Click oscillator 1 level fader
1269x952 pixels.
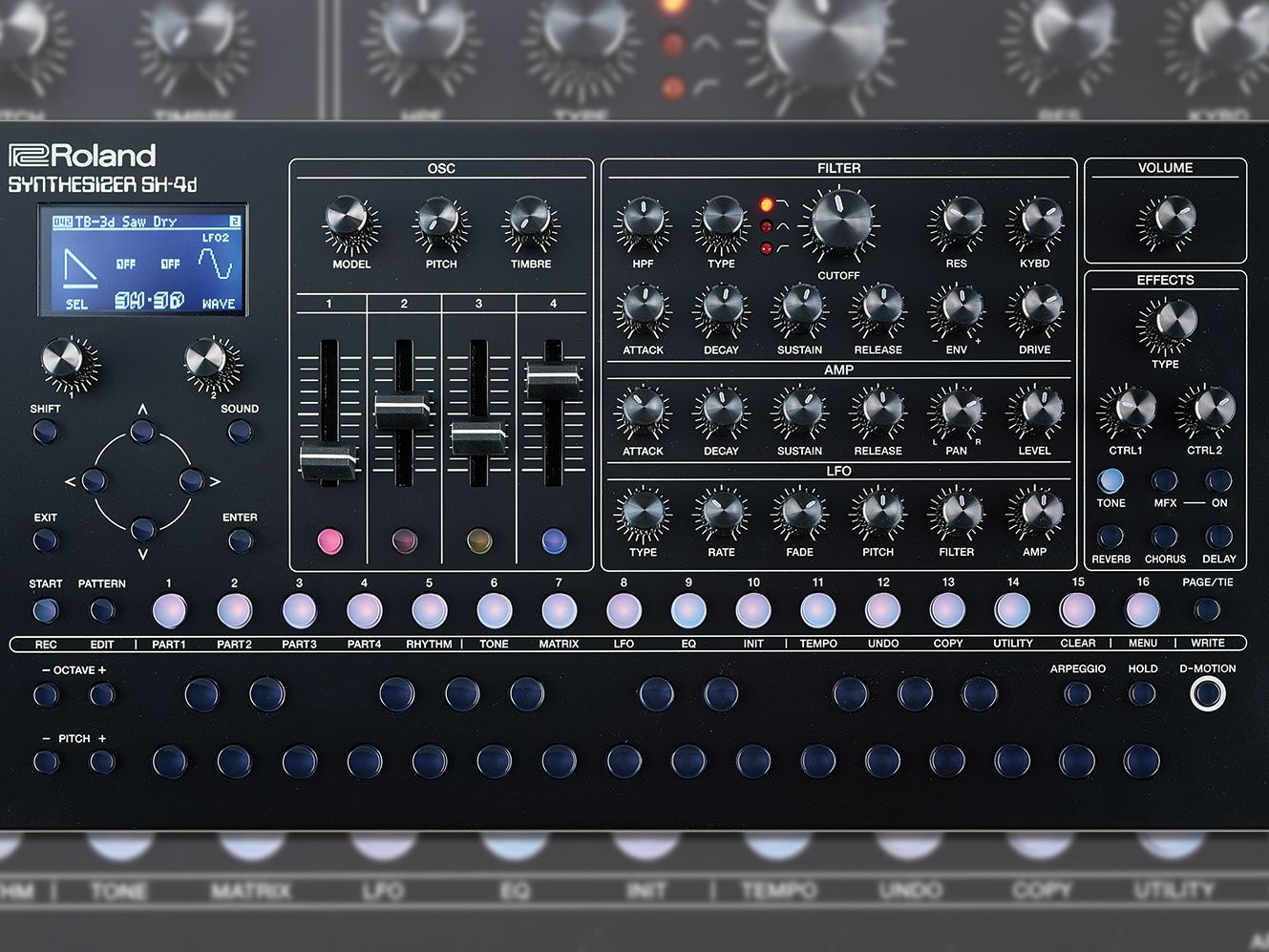pos(329,460)
